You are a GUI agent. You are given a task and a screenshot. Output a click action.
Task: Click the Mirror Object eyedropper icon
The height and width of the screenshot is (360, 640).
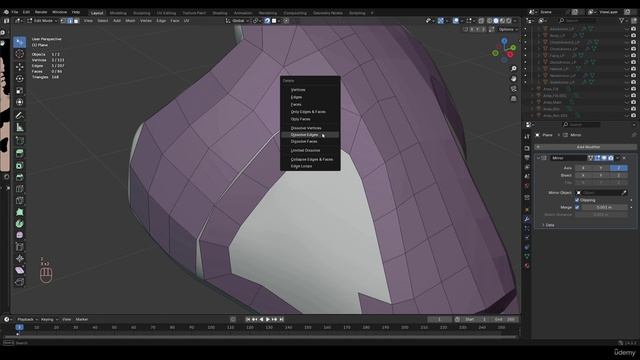(624, 193)
